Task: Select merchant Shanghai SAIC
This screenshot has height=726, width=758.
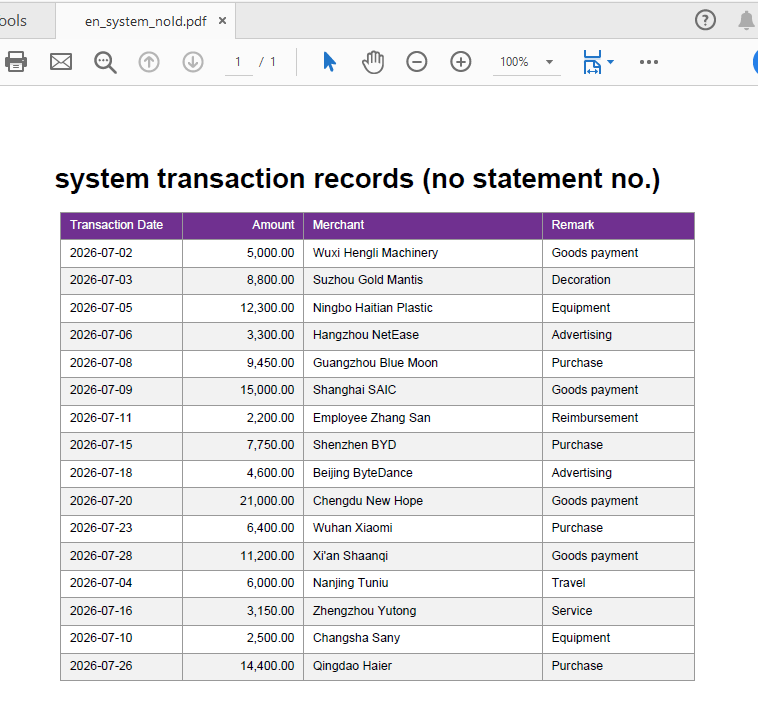Action: coord(354,390)
